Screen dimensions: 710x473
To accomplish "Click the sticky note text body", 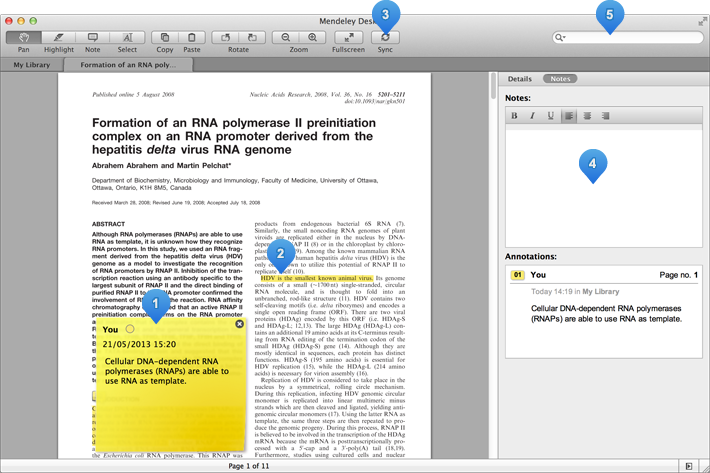I will point(167,371).
